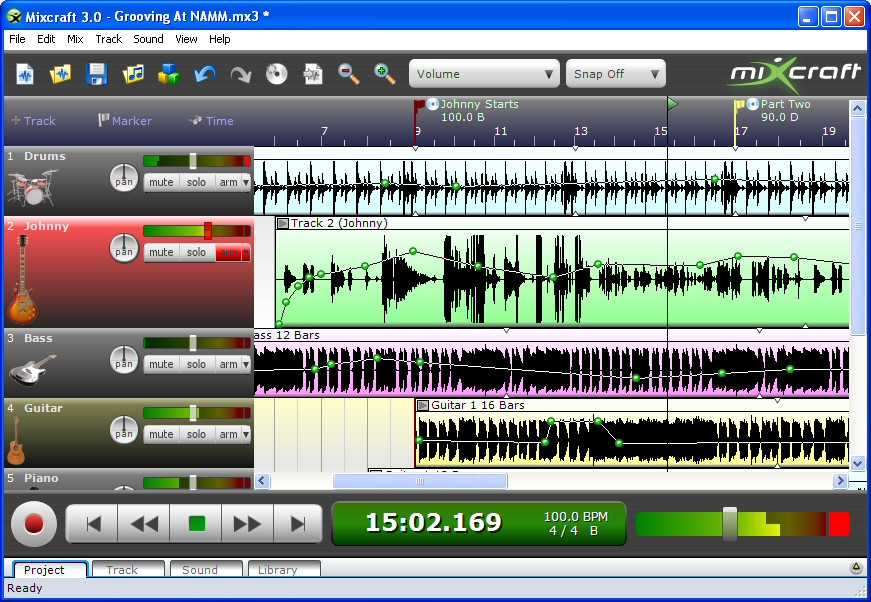The image size is (871, 602).
Task: Click the Redo arrow icon
Action: 241,74
